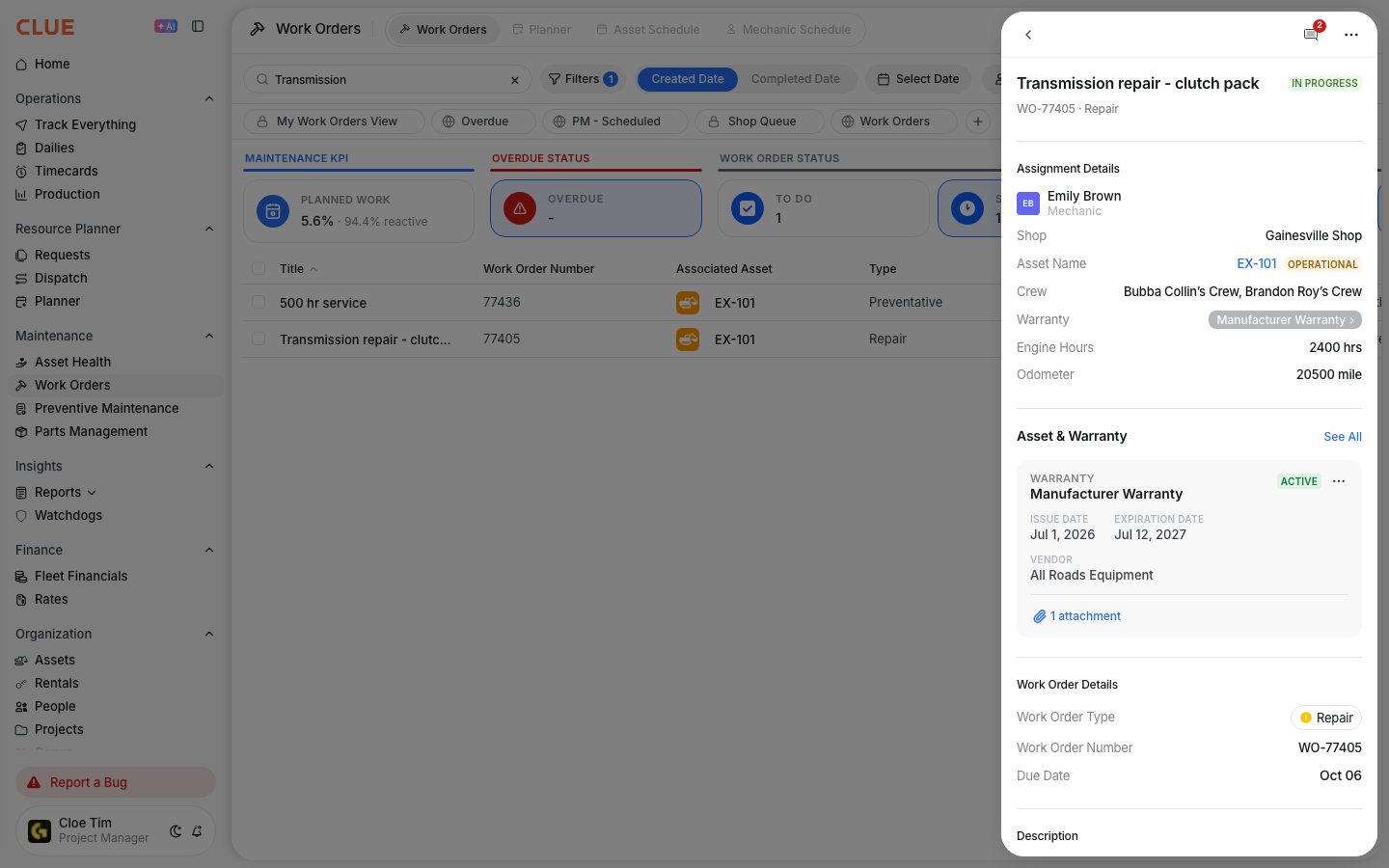
Task: Expand the Reports dropdown in sidebar
Action: point(92,493)
